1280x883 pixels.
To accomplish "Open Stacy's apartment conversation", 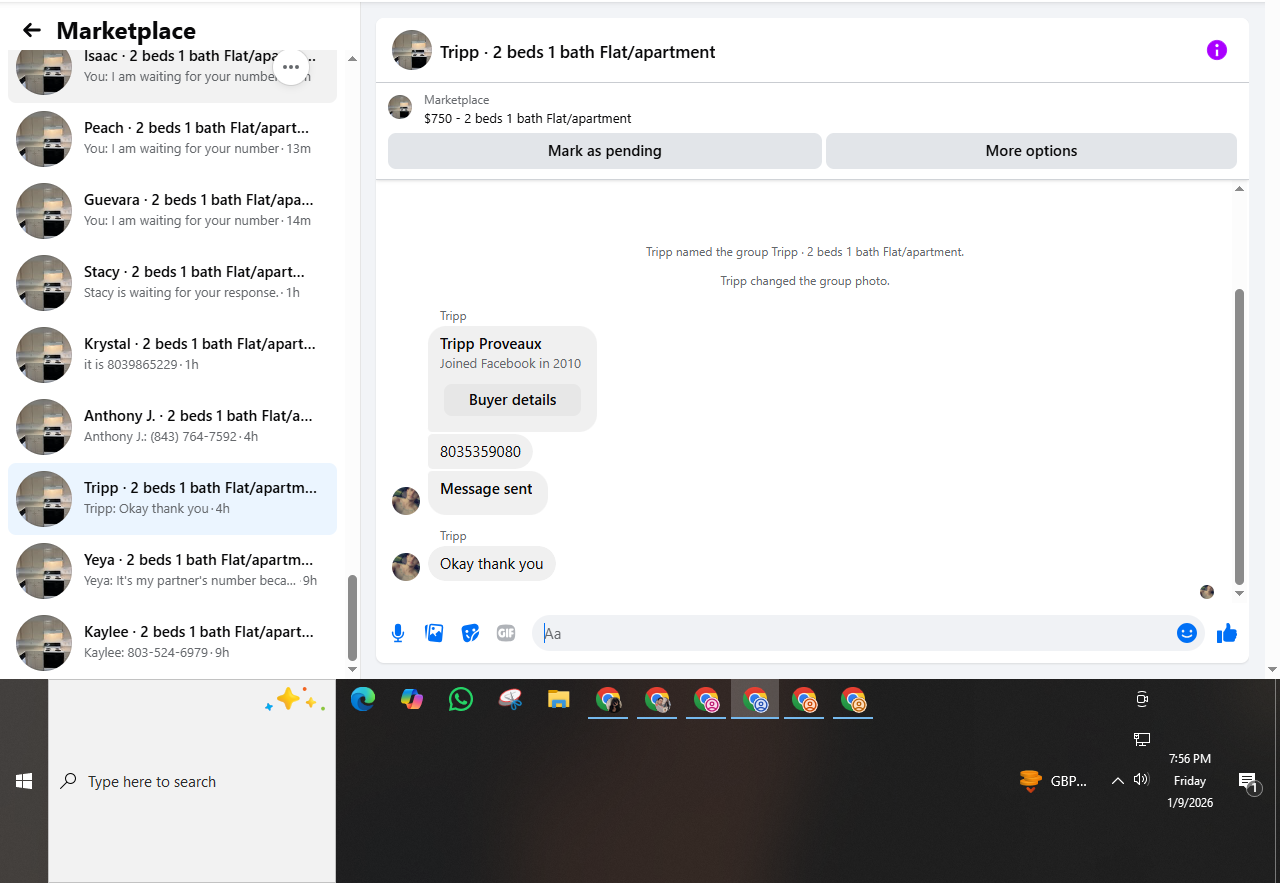I will [x=172, y=283].
